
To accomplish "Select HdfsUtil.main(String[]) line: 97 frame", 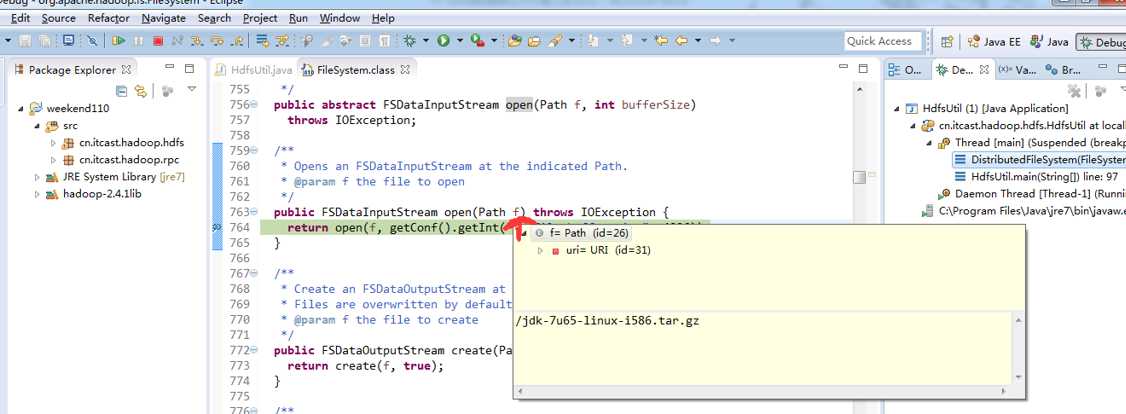I will point(1038,176).
